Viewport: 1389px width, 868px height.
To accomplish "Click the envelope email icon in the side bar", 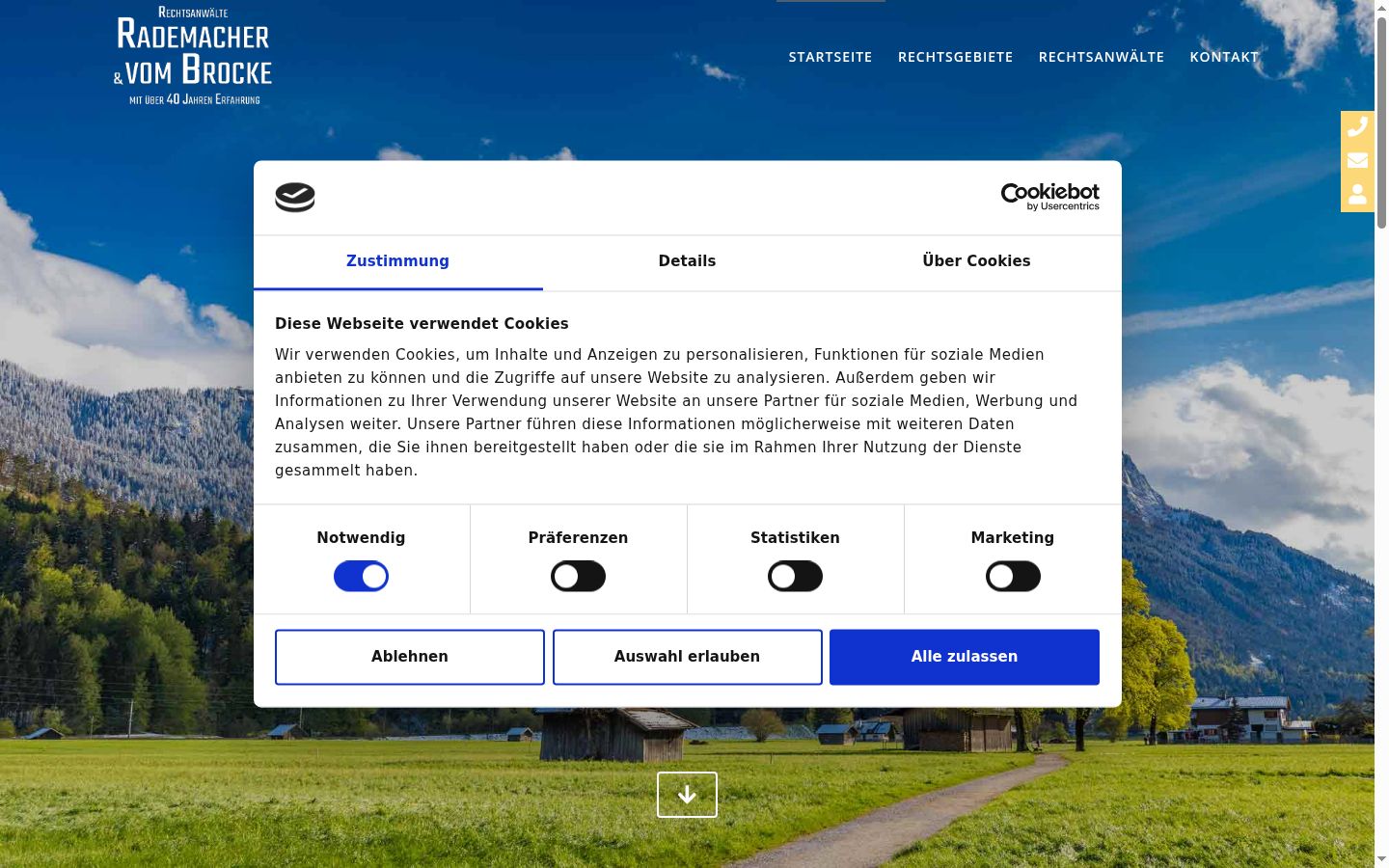I will click(x=1357, y=160).
